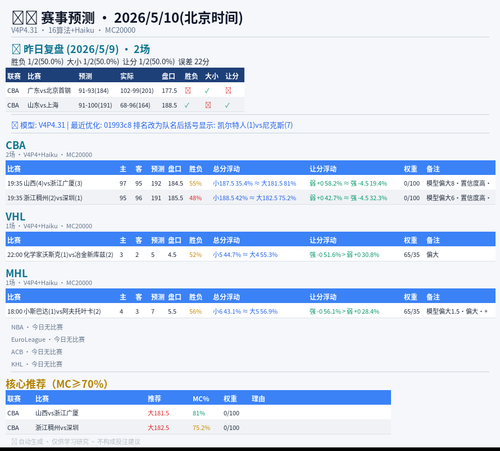Select the page title 赛事预测 2026/5/10(北京时间)
Viewport: 500px width, 451px height.
(x=127, y=18)
